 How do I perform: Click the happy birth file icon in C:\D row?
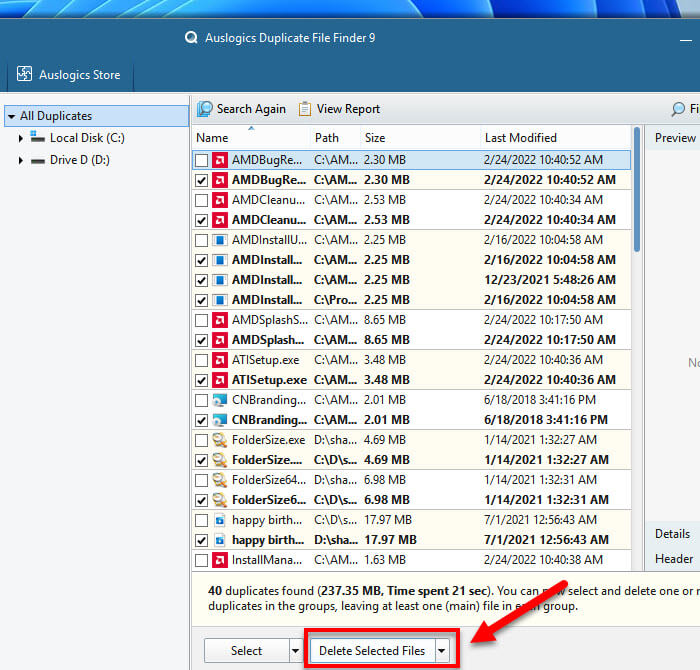(x=219, y=520)
